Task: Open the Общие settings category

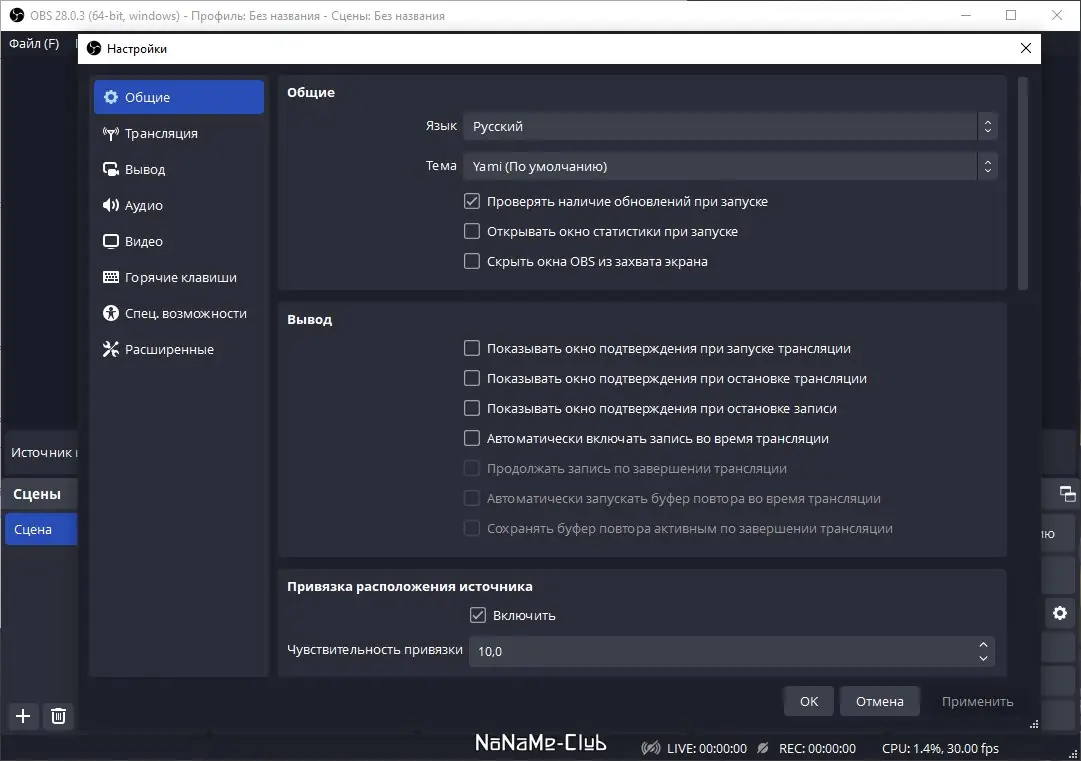Action: point(179,97)
